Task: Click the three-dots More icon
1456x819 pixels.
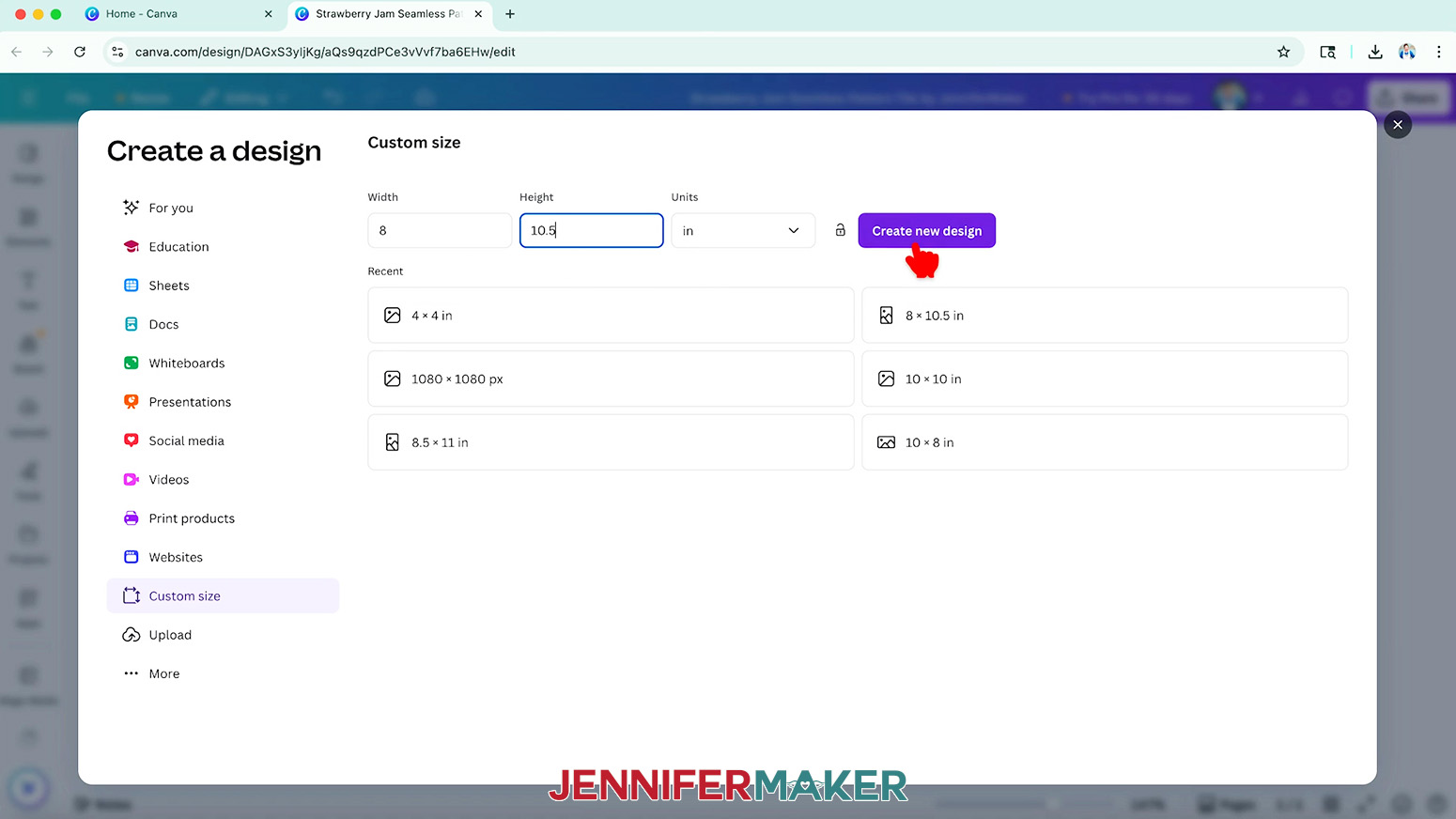Action: [132, 673]
